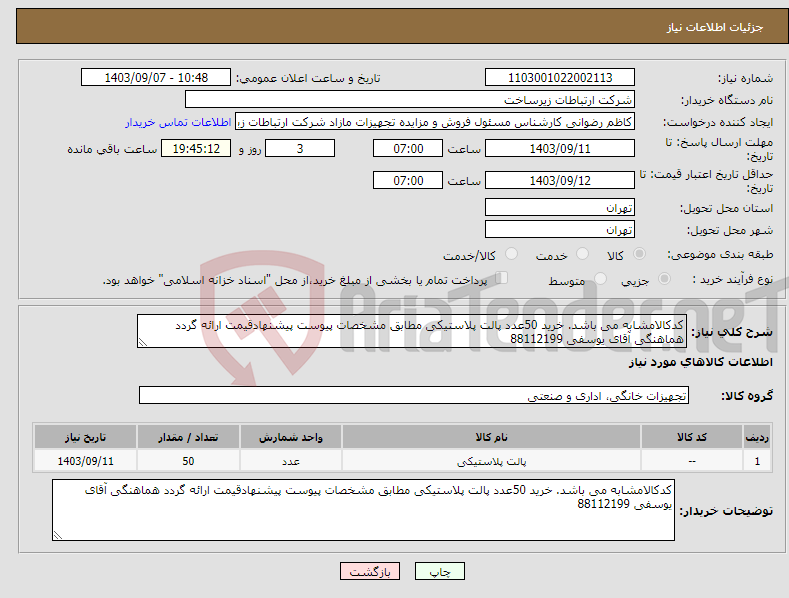The image size is (789, 598).
Task: Click the ردیف column header
Action: pyautogui.click(x=757, y=437)
